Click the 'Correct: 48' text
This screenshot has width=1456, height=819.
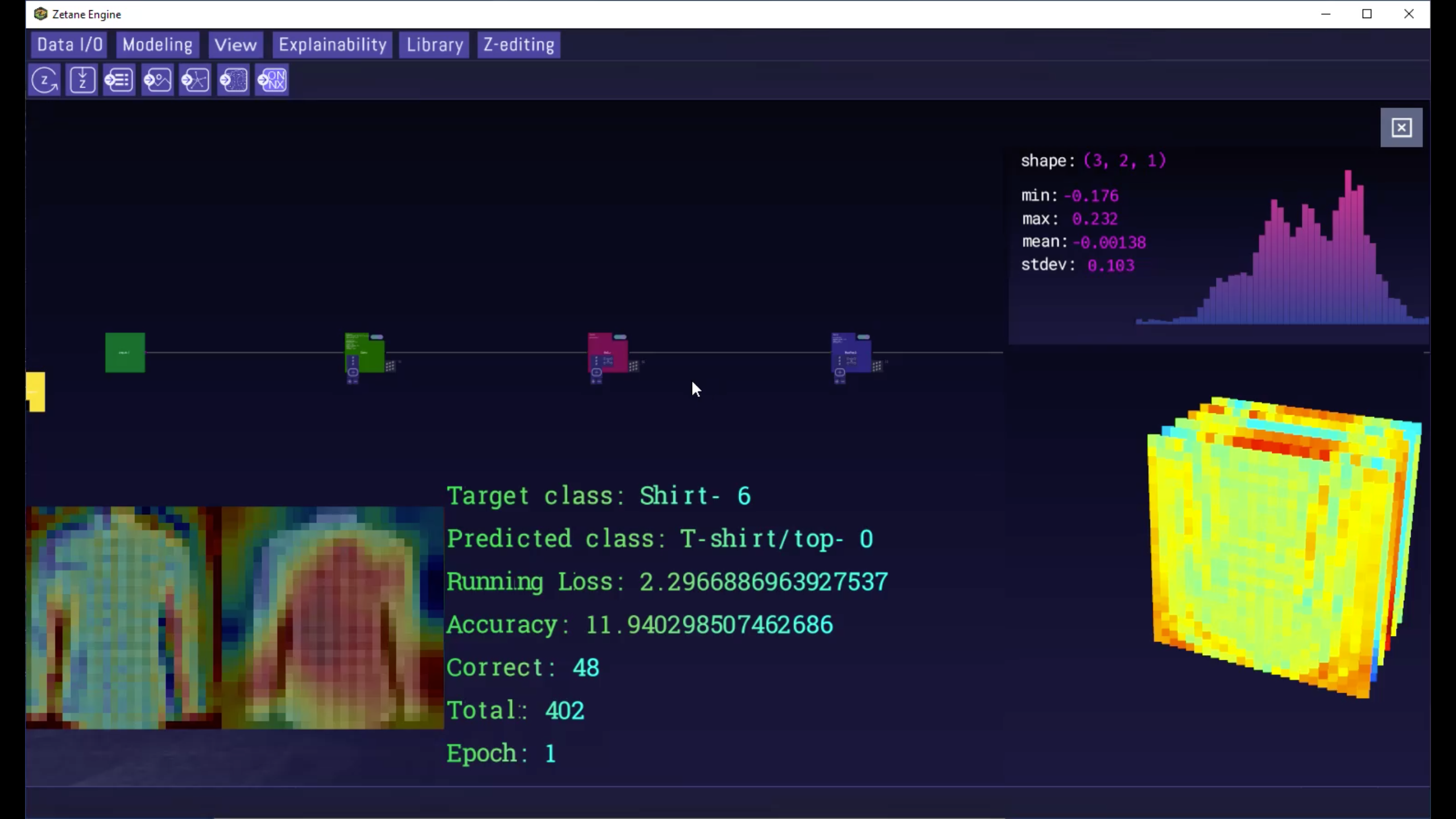click(523, 668)
